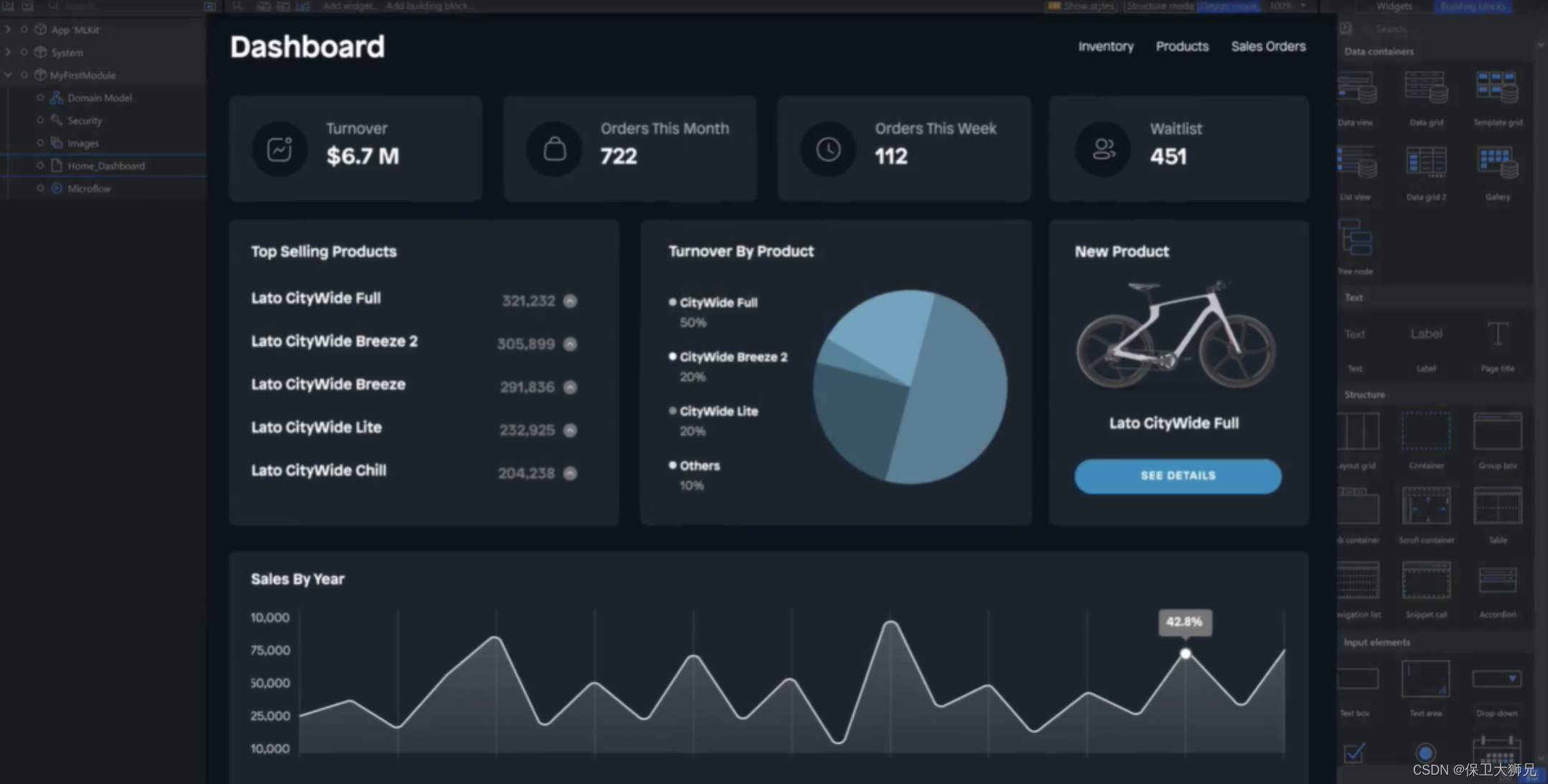Expand the App 'MLKit' tree node

[x=8, y=29]
